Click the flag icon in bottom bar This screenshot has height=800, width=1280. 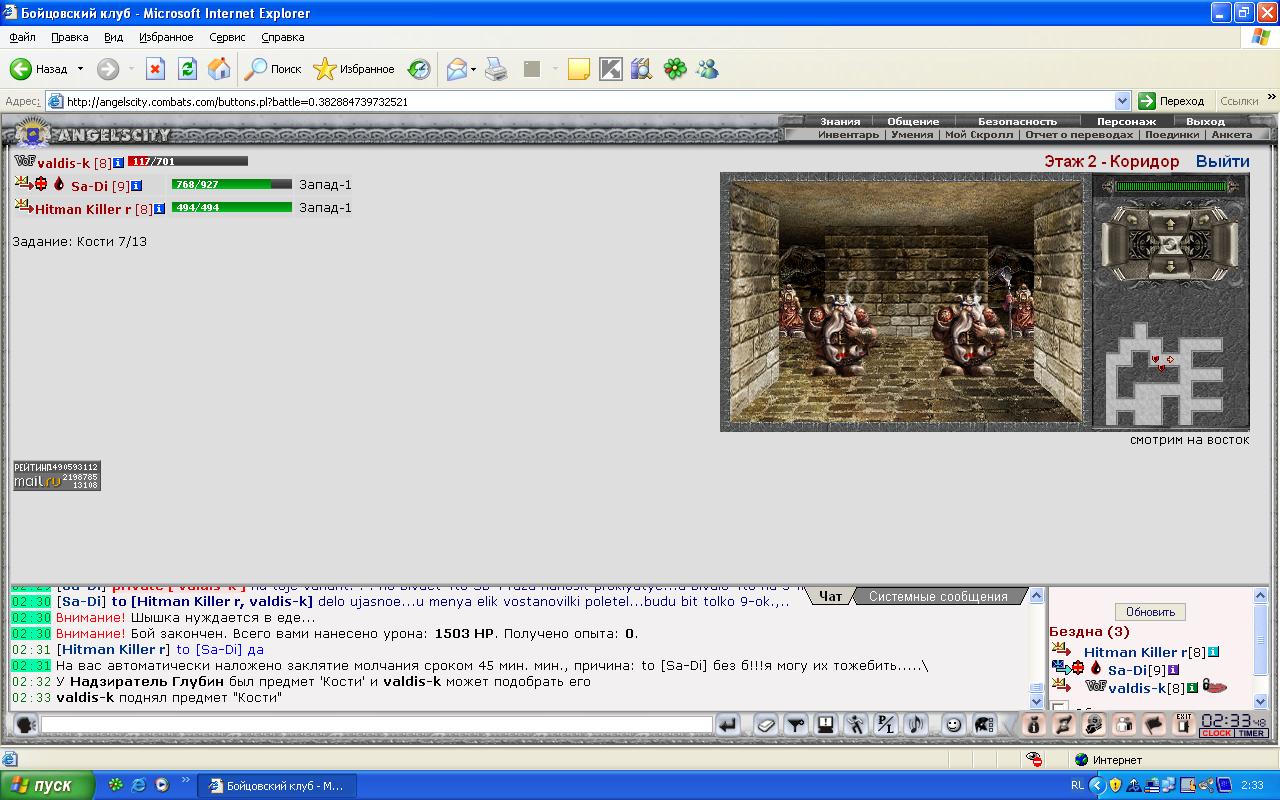1153,725
